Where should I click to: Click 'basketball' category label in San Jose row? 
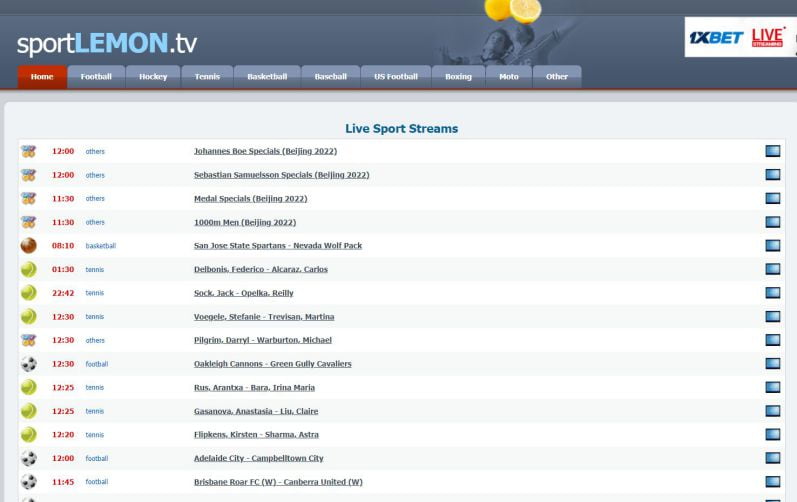click(101, 246)
